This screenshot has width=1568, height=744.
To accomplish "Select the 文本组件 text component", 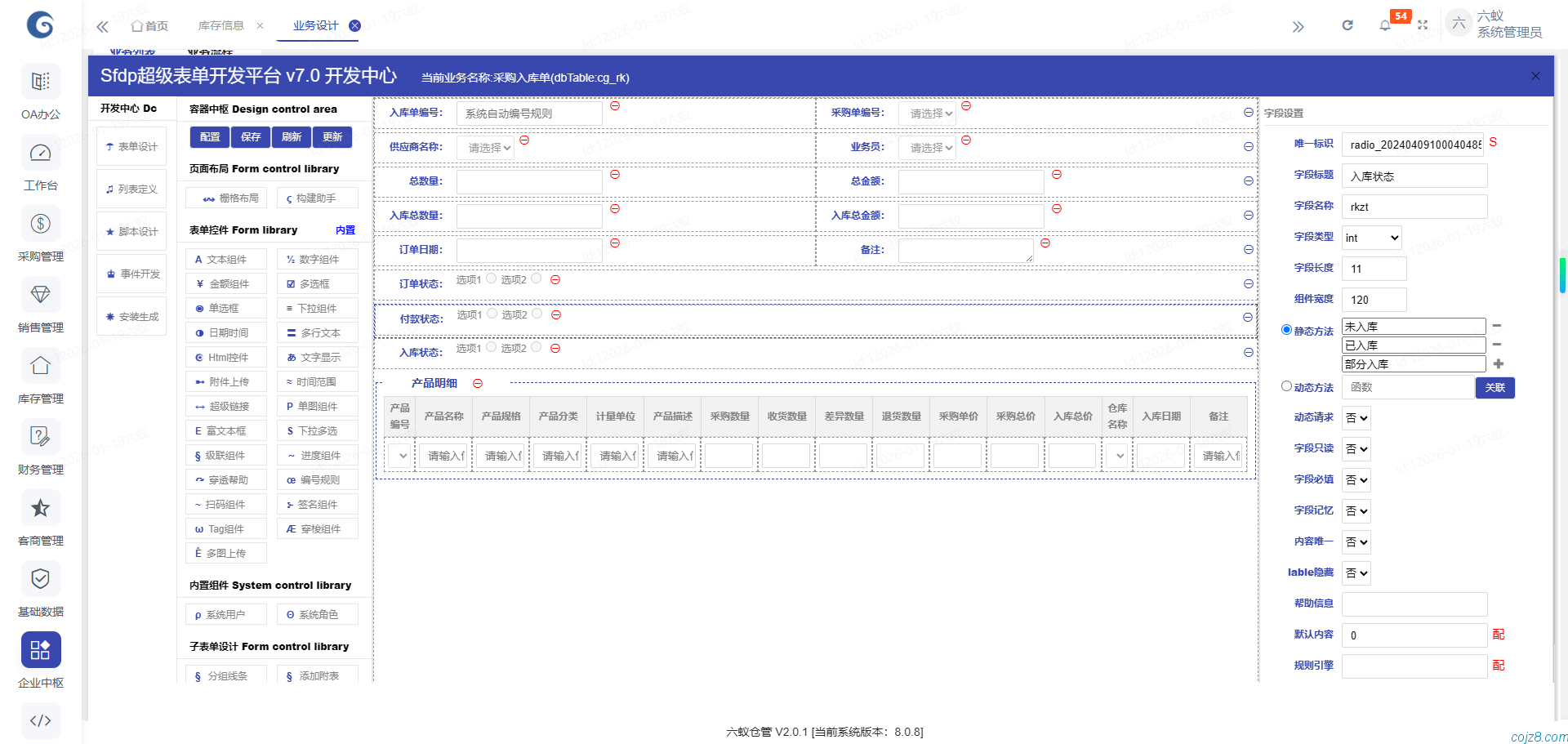I will [225, 259].
